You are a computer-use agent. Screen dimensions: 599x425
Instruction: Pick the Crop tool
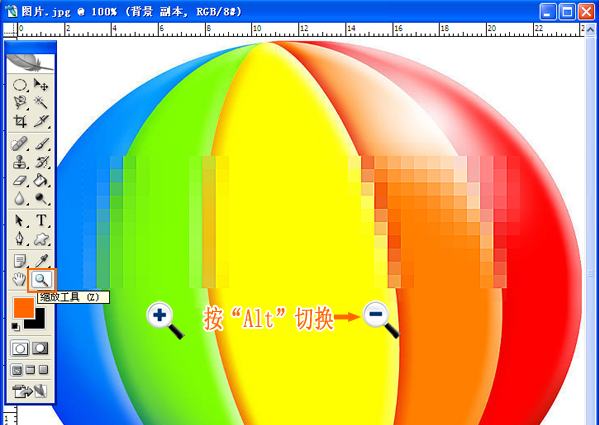click(19, 121)
